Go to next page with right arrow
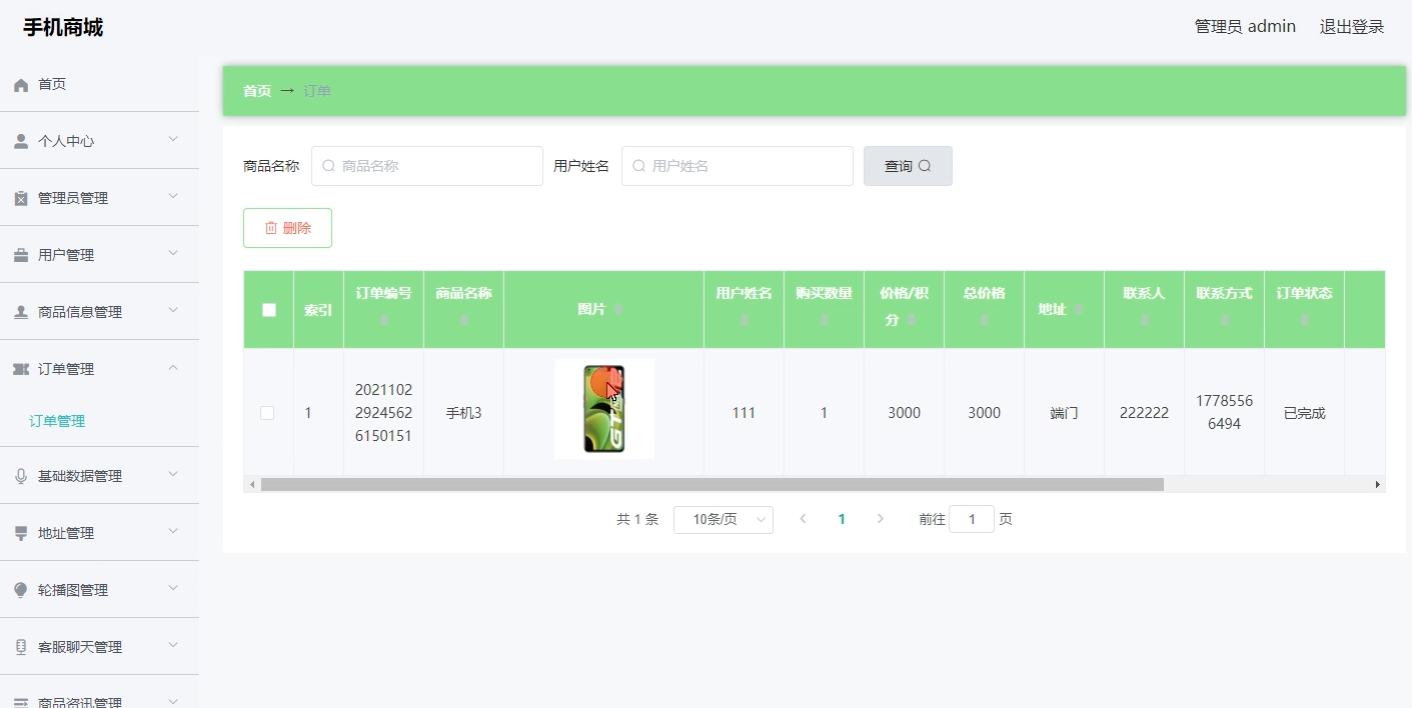Image resolution: width=1412 pixels, height=708 pixels. 880,519
